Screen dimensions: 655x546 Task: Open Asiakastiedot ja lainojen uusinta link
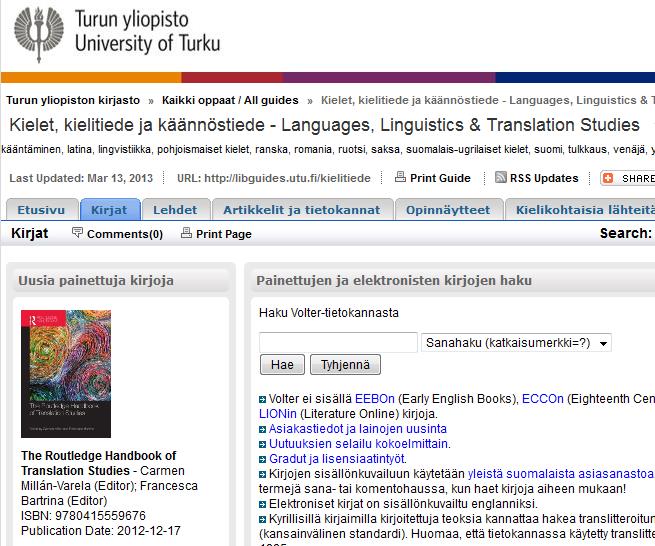(x=358, y=429)
